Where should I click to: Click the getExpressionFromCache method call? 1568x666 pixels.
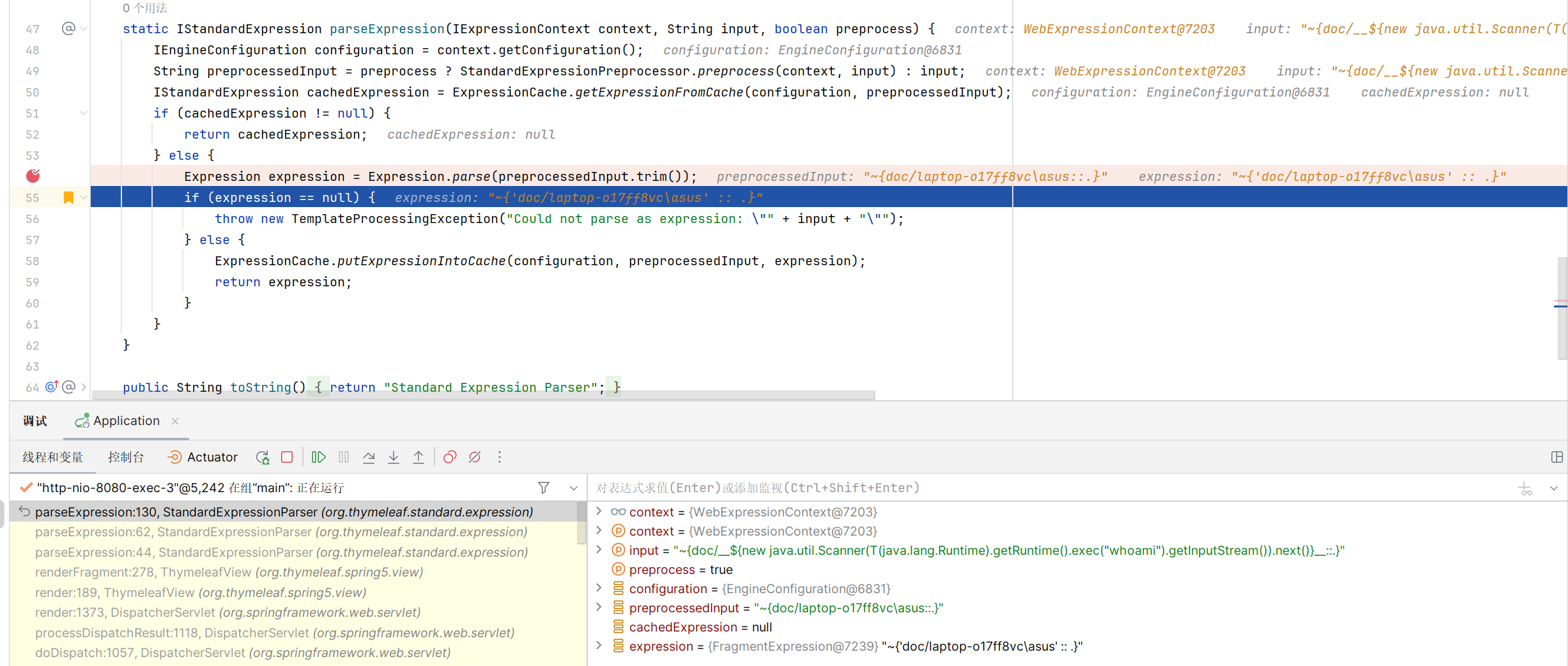click(x=659, y=92)
